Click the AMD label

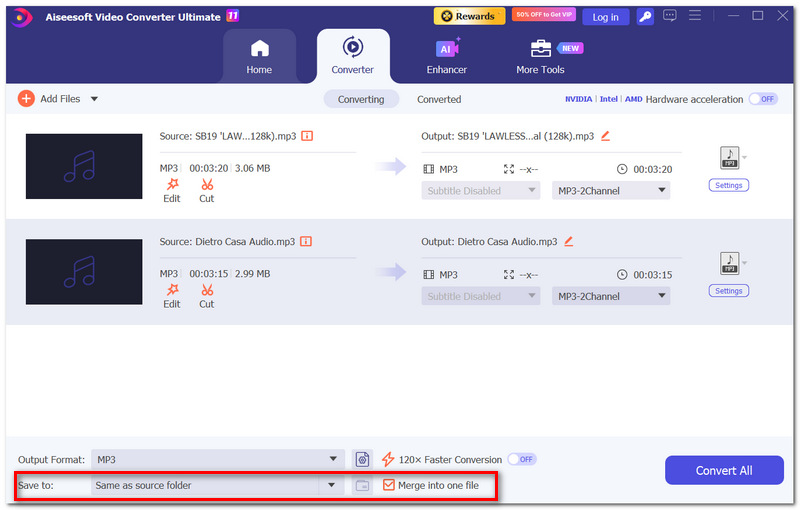point(634,99)
